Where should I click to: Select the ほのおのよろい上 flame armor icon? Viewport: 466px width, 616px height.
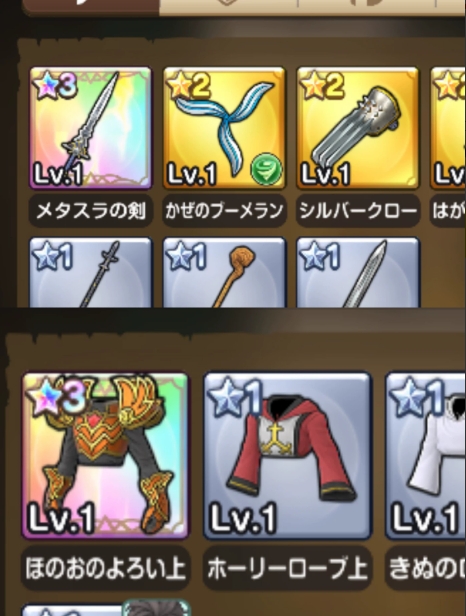[x=105, y=455]
